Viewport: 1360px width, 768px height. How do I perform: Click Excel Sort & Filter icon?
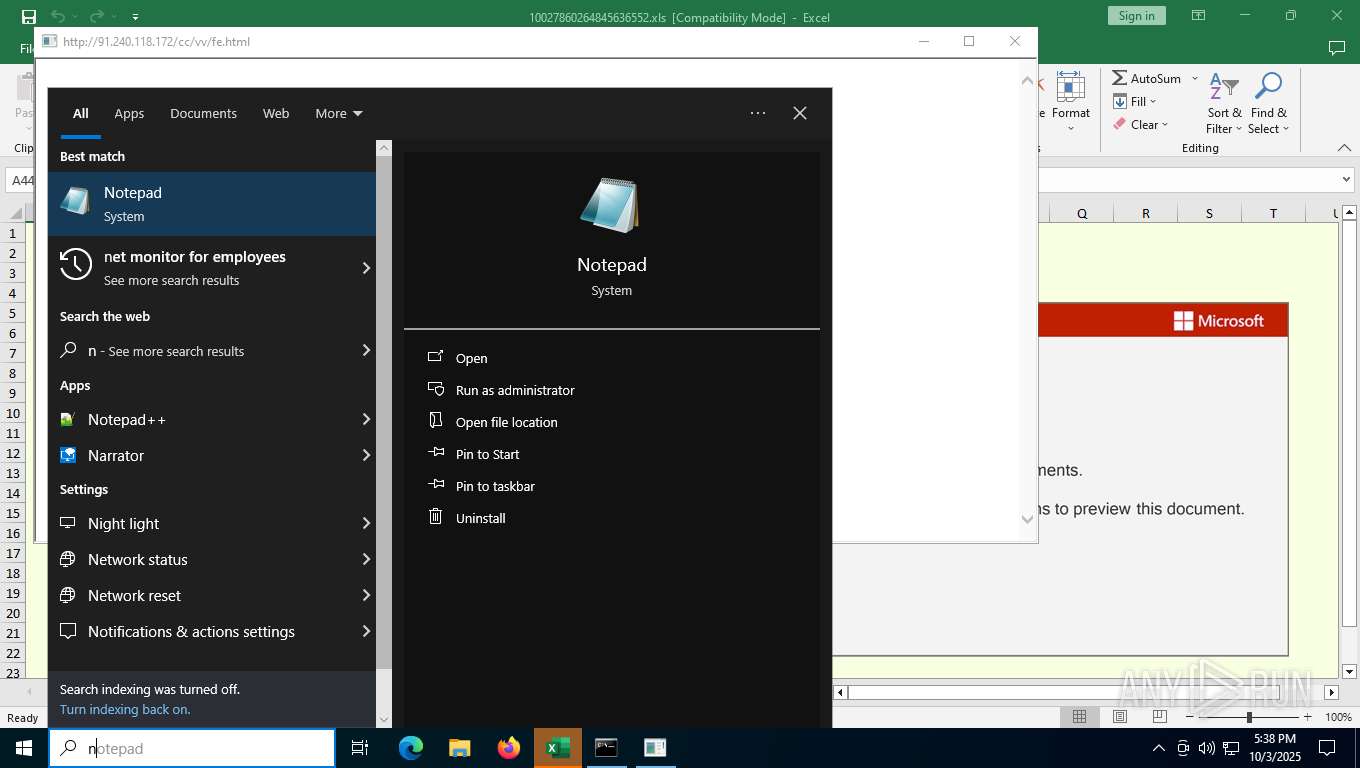1224,103
